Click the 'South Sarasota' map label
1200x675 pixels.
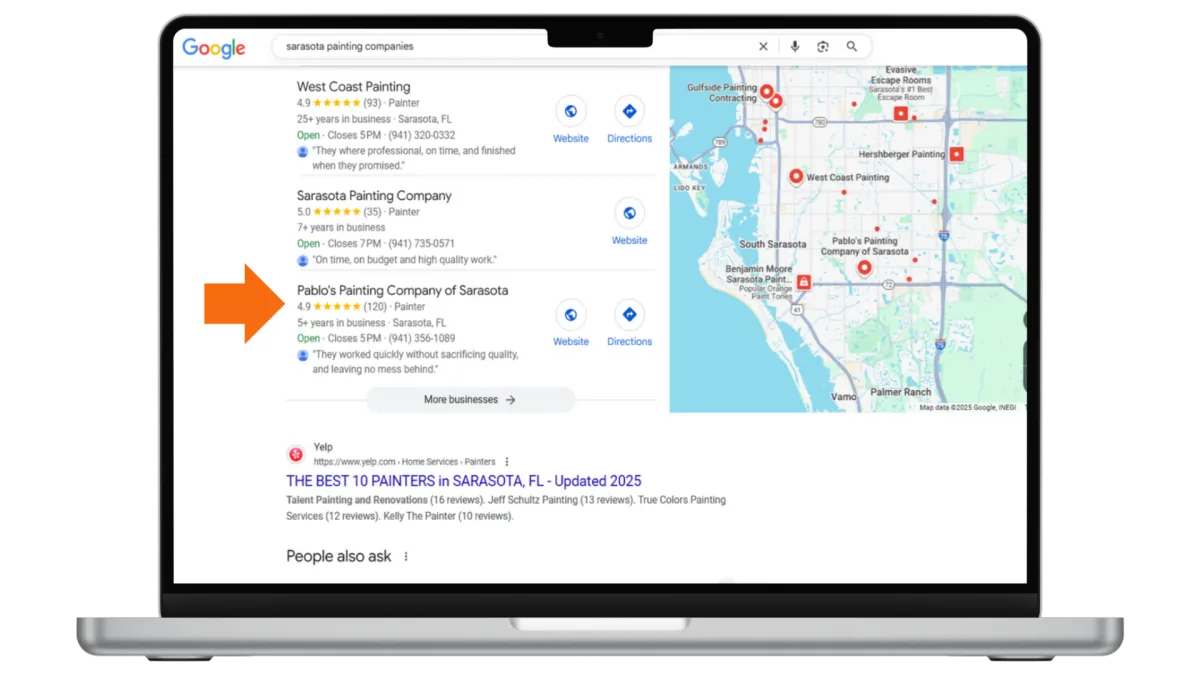pos(772,244)
